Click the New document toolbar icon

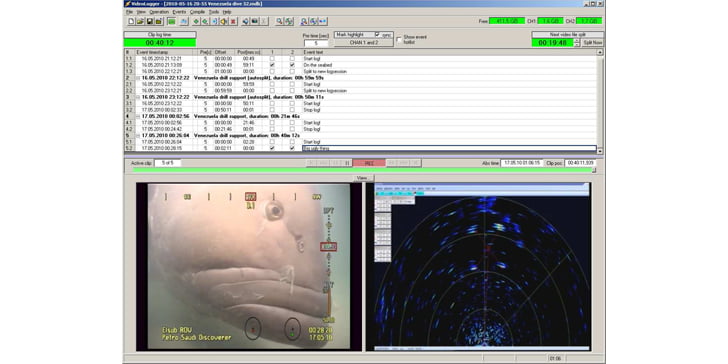point(131,21)
